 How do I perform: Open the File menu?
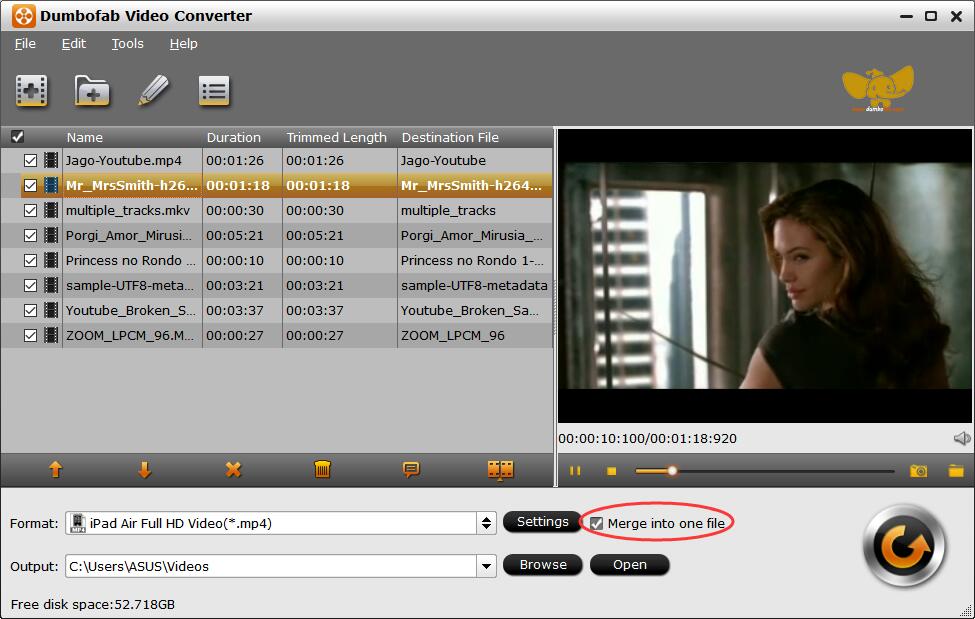tap(25, 44)
